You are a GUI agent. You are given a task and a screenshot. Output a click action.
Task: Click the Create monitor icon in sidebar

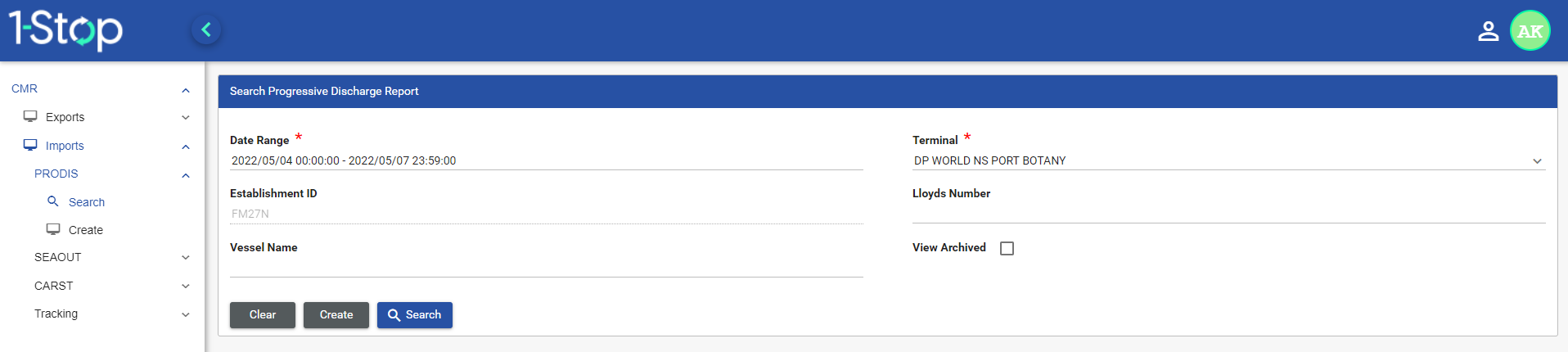53,229
